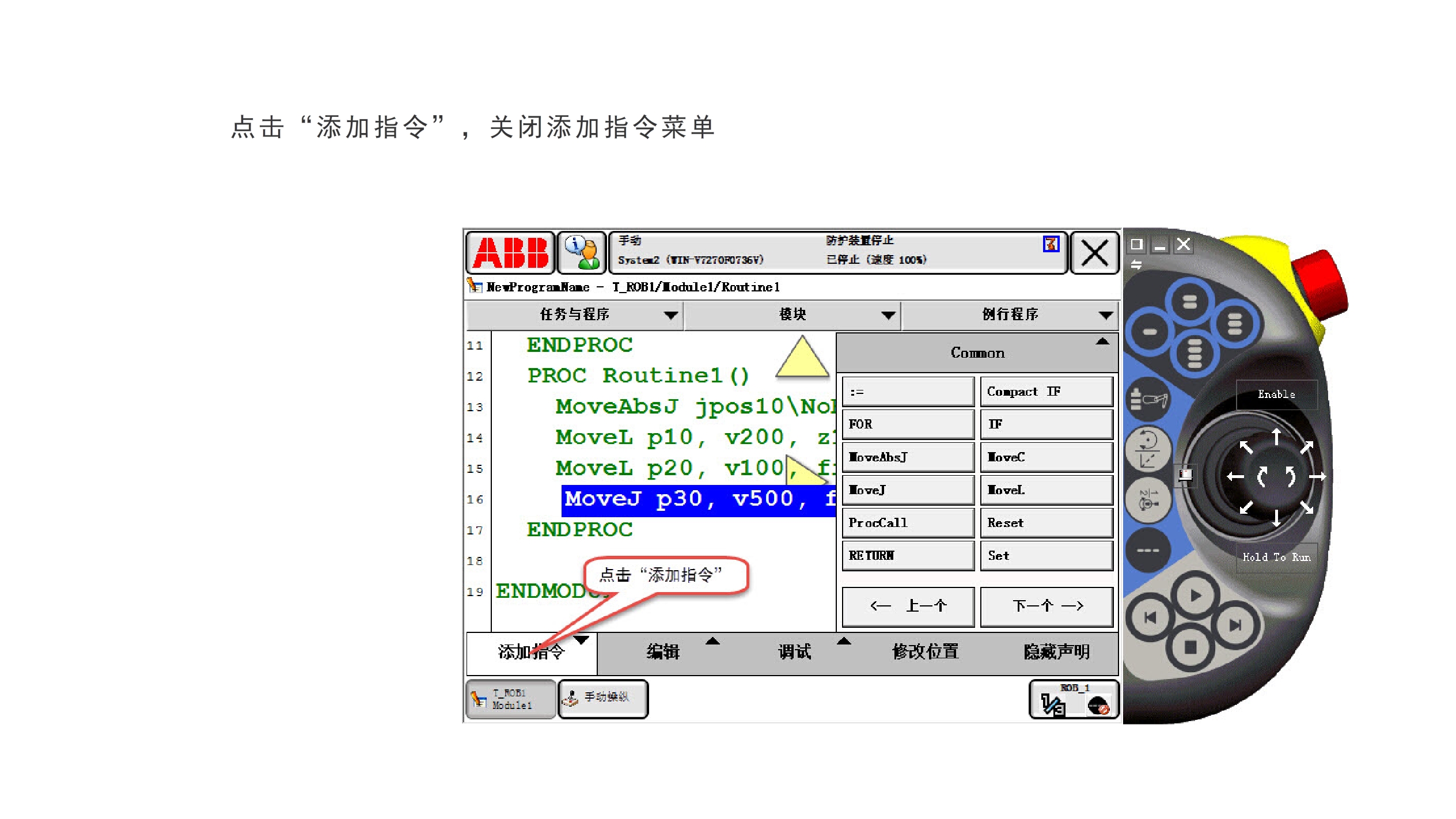Open the 例行程序 dropdown

point(1010,314)
